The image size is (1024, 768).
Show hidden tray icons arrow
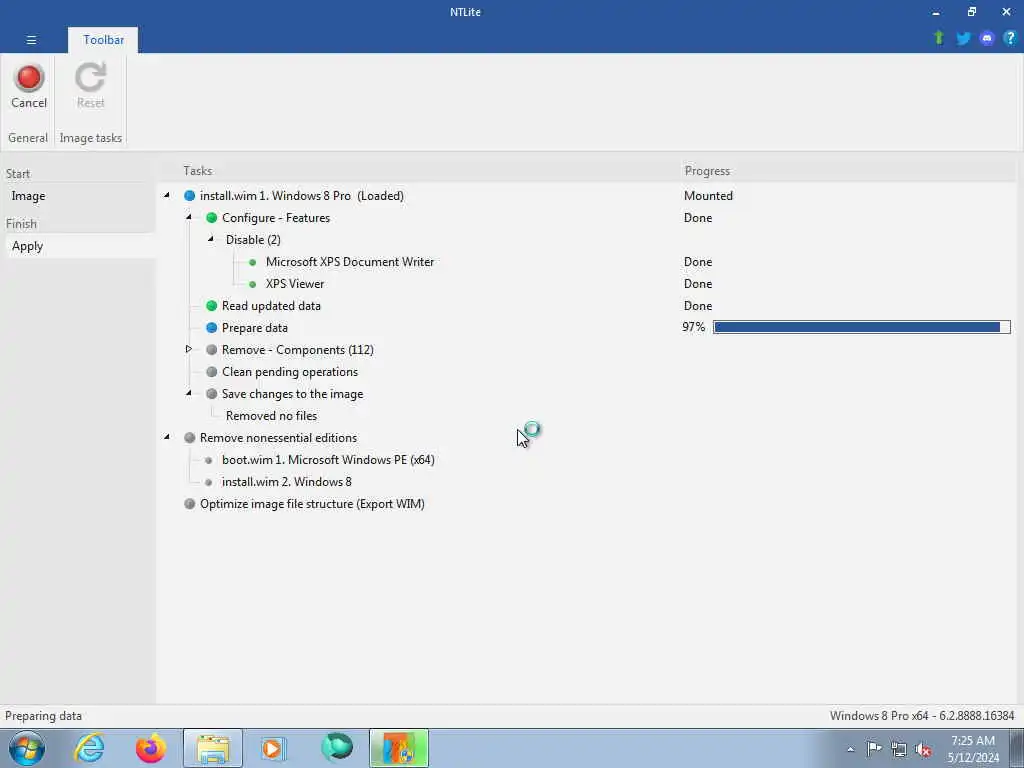(850, 750)
